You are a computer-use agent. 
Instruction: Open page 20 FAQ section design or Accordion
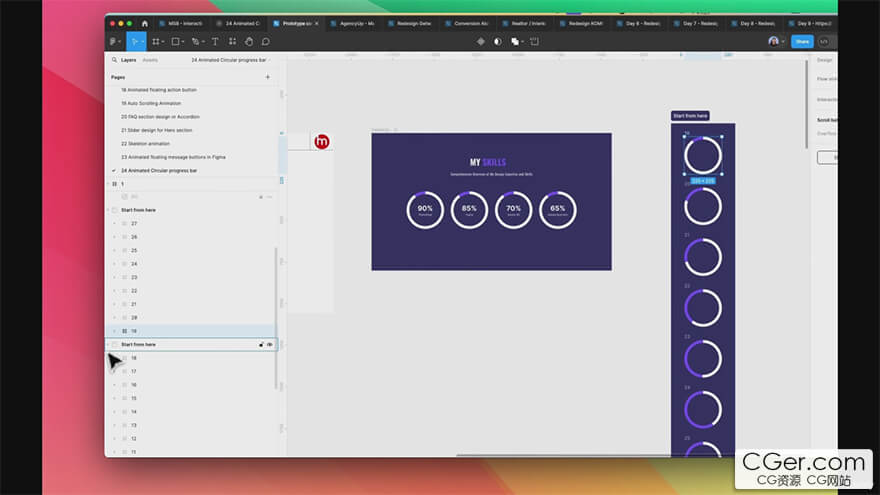pyautogui.click(x=161, y=117)
